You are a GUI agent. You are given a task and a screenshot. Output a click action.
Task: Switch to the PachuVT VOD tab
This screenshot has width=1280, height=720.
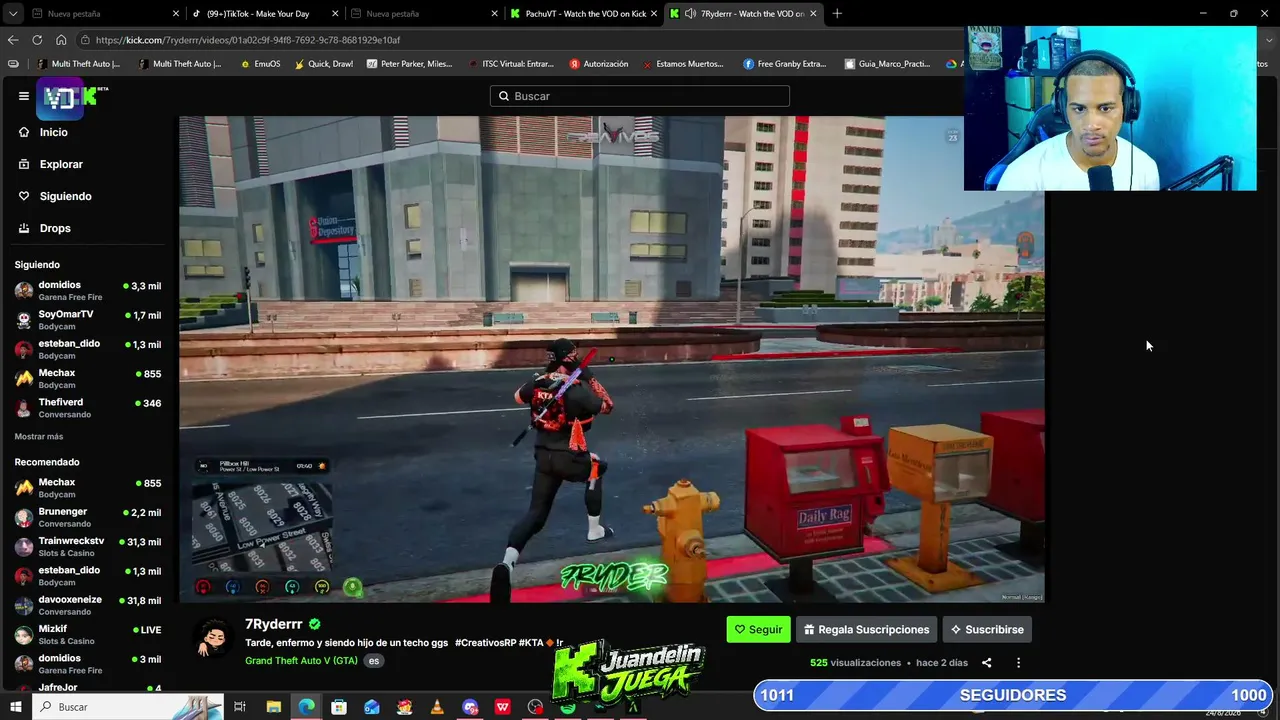coord(583,14)
